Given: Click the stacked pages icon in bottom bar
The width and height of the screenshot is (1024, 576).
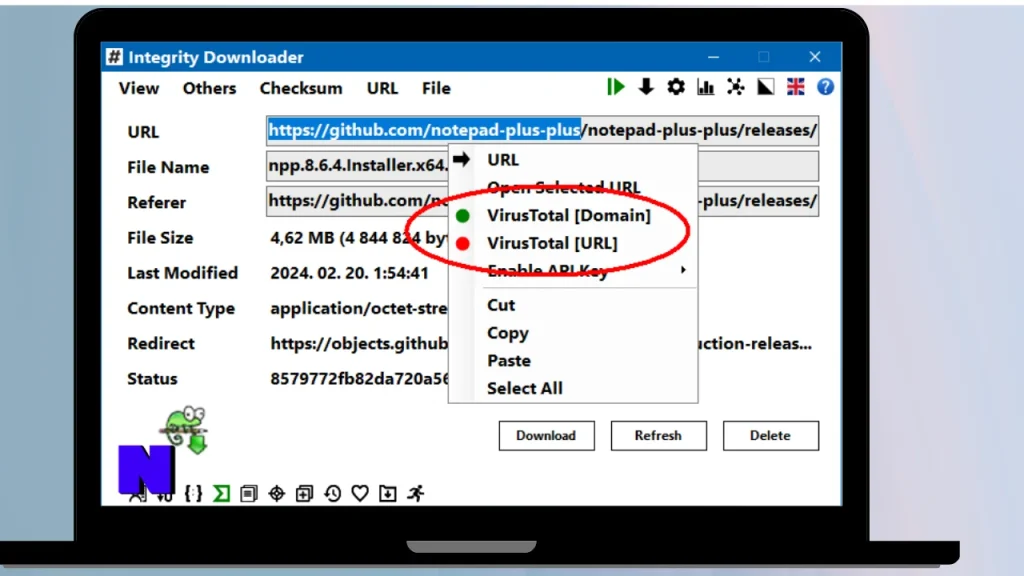Looking at the screenshot, I should [x=249, y=493].
